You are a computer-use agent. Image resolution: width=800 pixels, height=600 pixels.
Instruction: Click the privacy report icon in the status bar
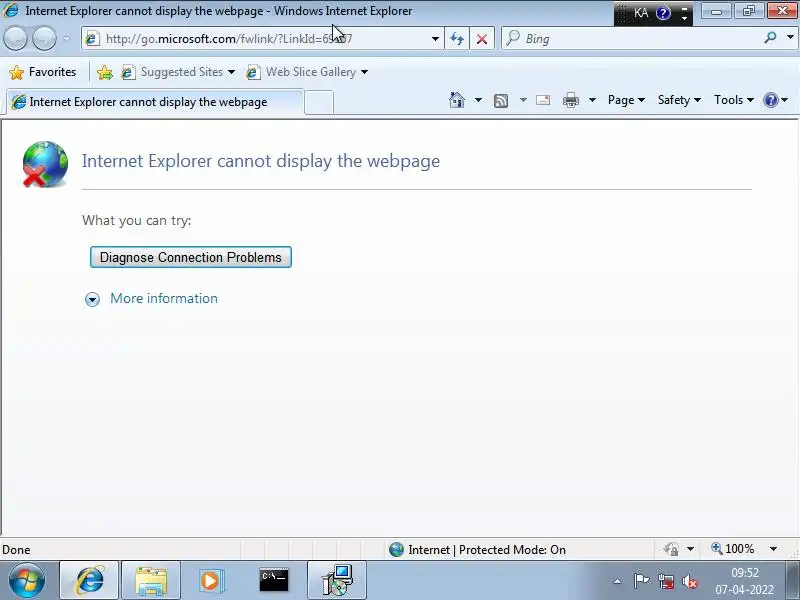[671, 549]
